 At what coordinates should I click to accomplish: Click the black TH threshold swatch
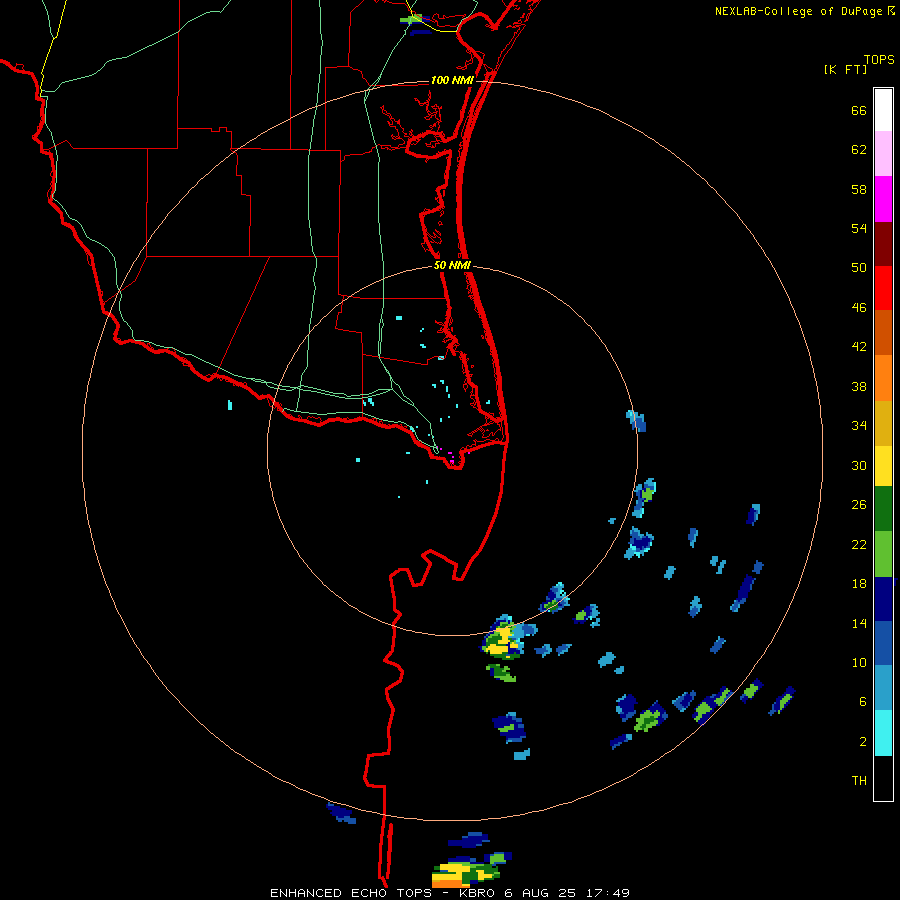coord(883,778)
